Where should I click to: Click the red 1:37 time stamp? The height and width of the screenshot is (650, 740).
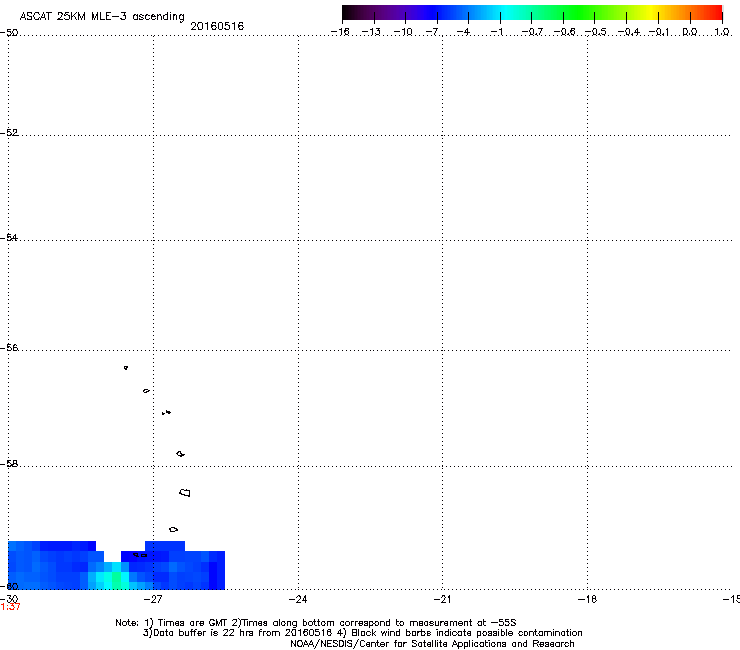[10, 607]
